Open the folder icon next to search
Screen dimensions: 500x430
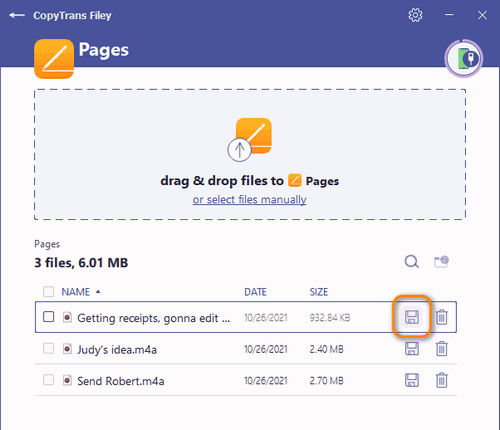[x=441, y=262]
